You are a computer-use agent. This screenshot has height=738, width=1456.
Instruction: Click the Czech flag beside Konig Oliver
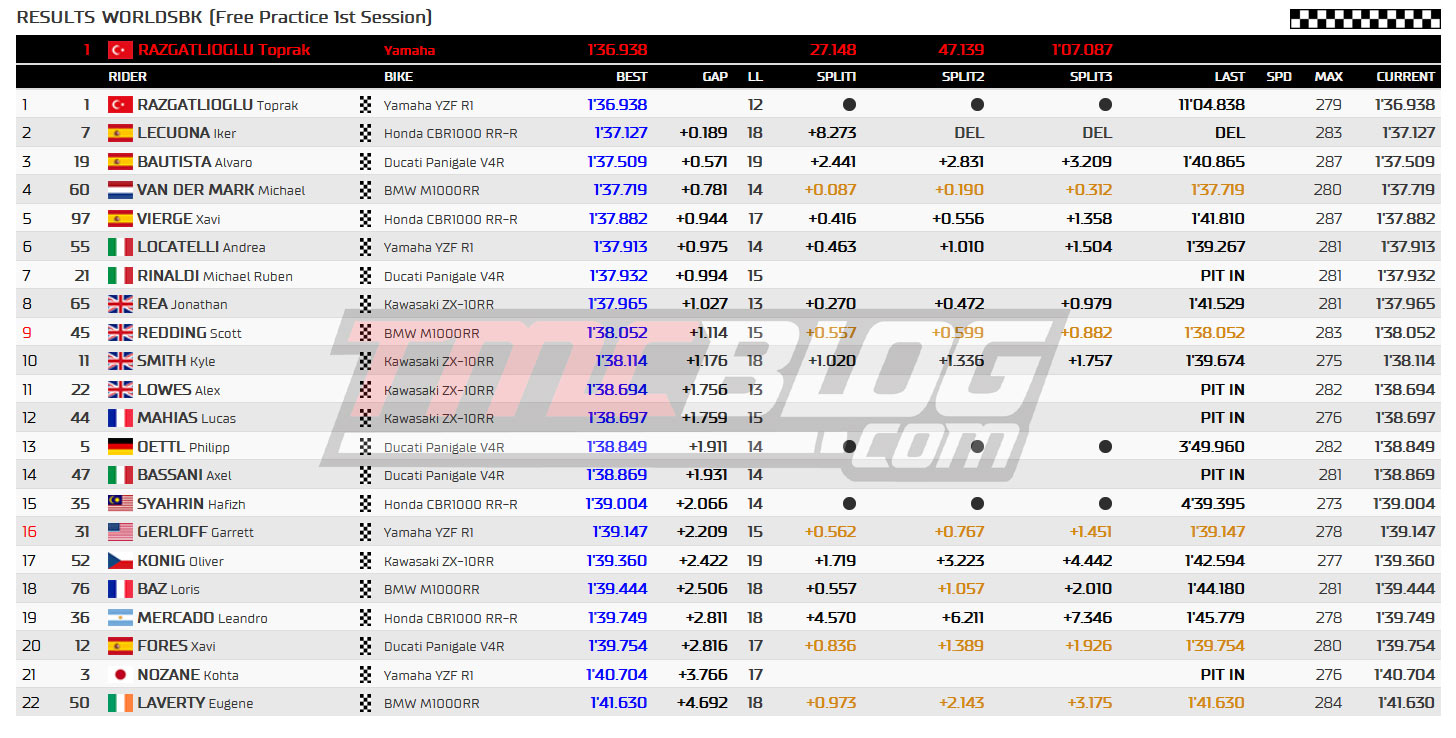coord(120,561)
